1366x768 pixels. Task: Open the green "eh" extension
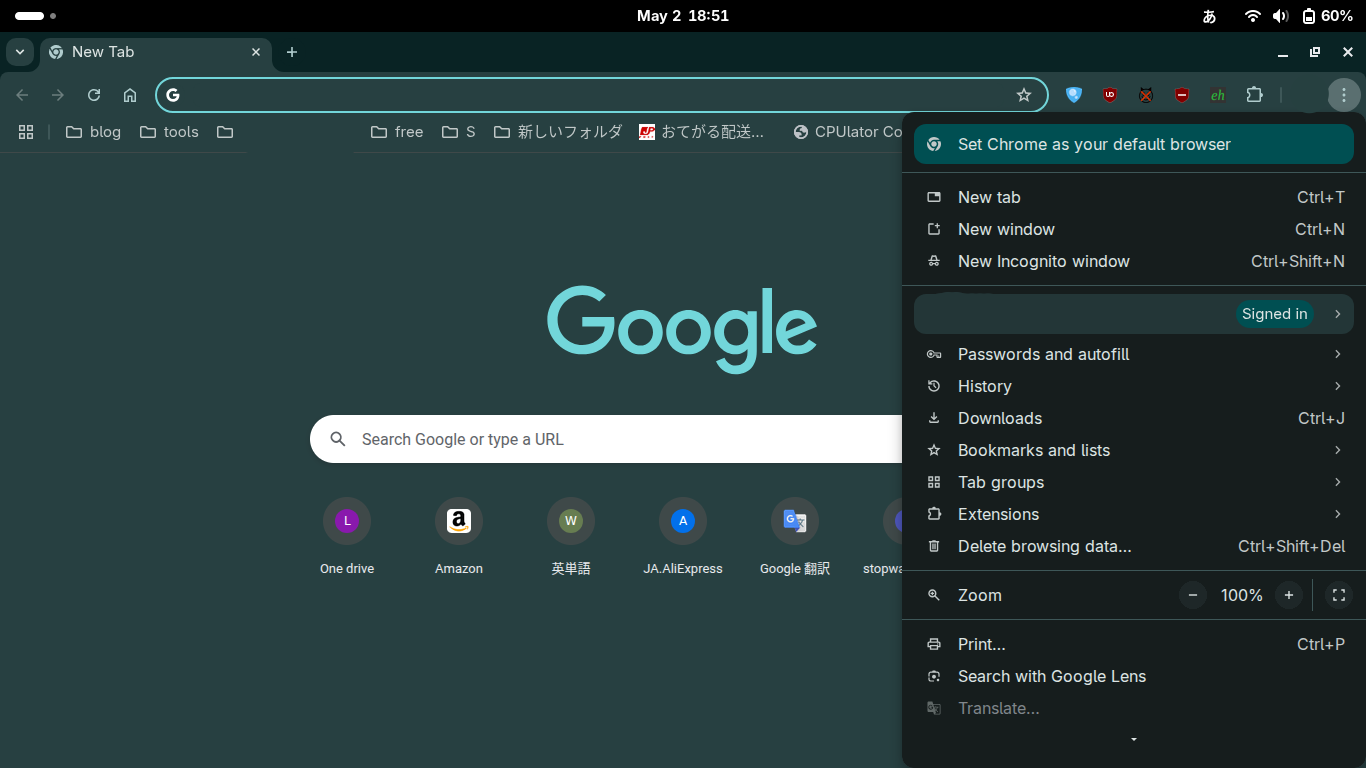pos(1218,95)
